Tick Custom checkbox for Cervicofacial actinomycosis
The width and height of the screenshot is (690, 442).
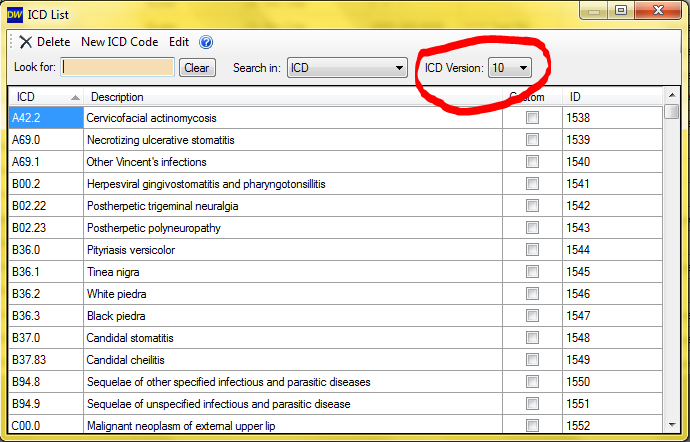532,118
